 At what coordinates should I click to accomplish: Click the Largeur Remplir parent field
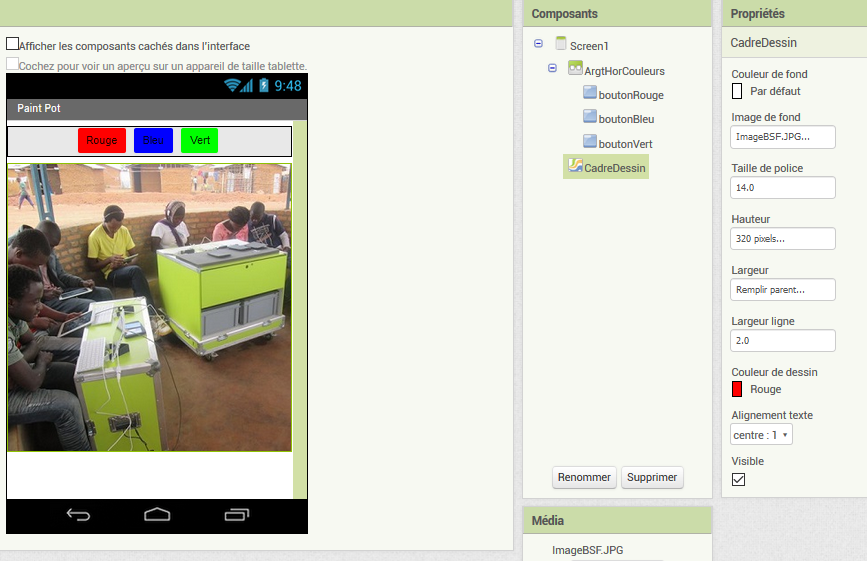point(782,290)
